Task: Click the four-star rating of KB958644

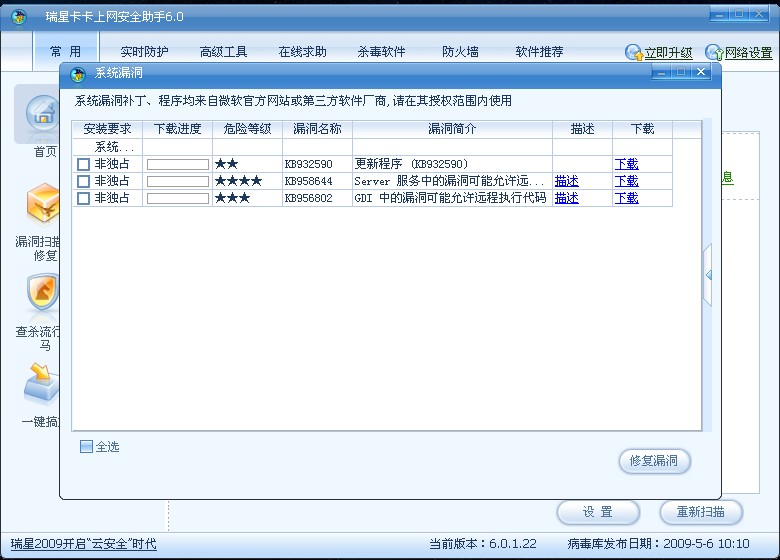Action: tap(238, 181)
